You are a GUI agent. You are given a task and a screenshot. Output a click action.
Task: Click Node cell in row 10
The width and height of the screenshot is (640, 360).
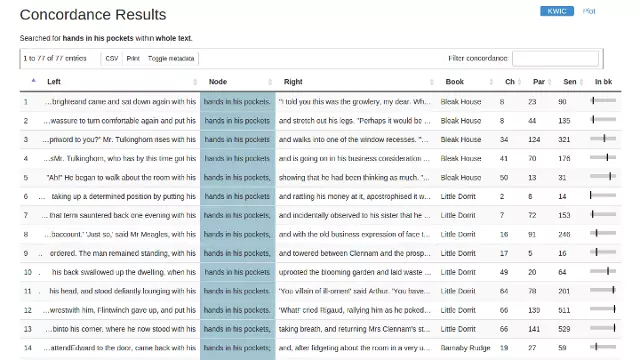(237, 272)
